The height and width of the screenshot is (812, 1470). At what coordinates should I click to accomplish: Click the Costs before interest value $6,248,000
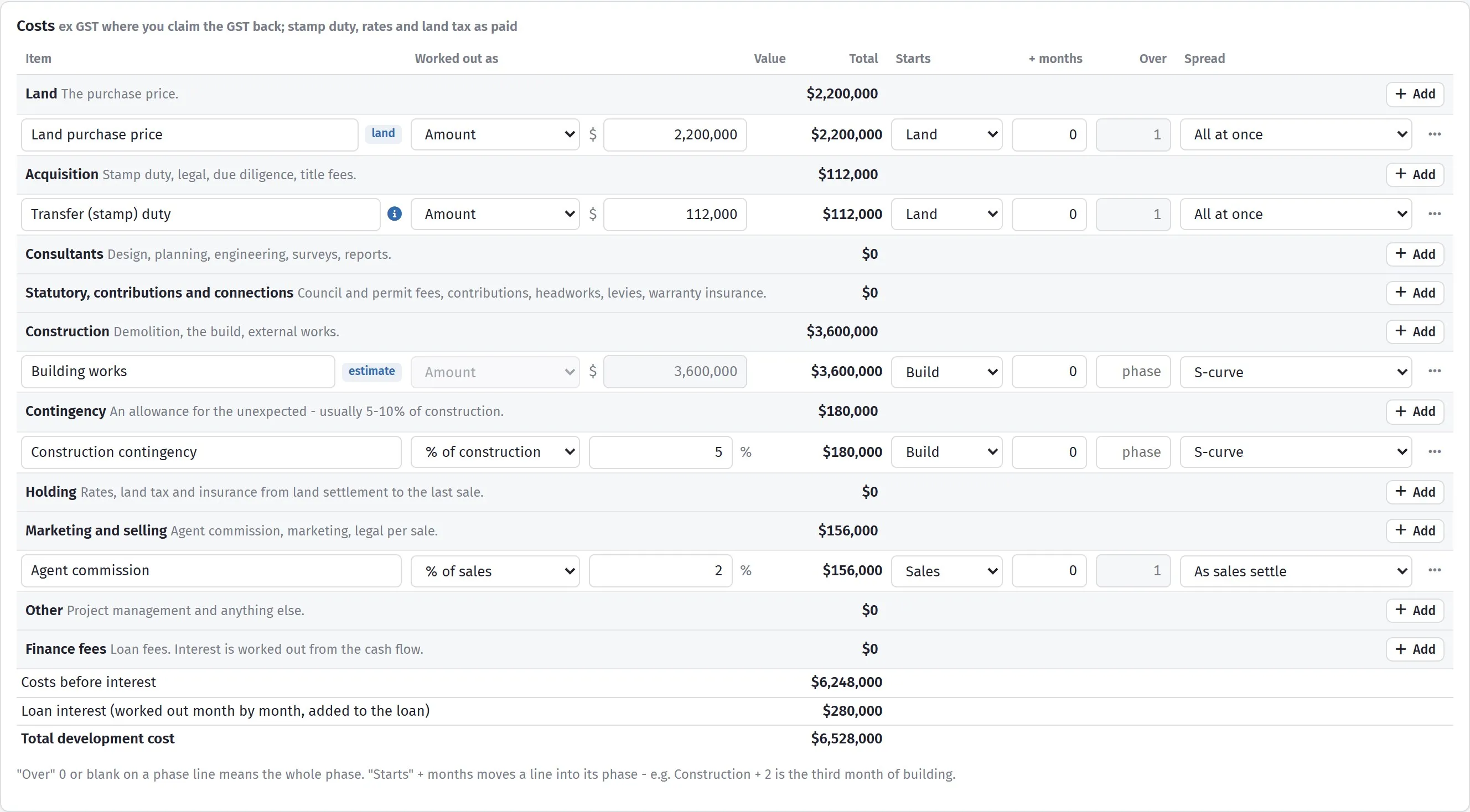[846, 682]
